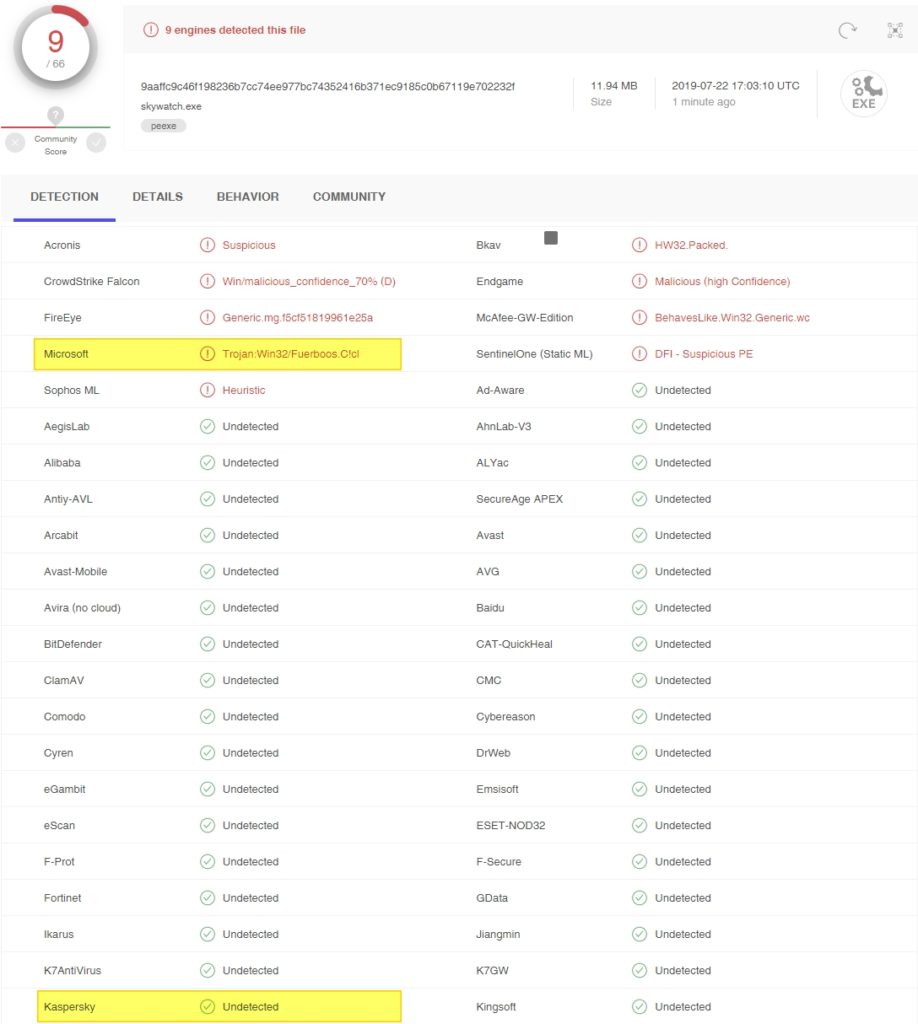Click the skywatch.exe file name
The width and height of the screenshot is (918, 1024).
(x=171, y=106)
